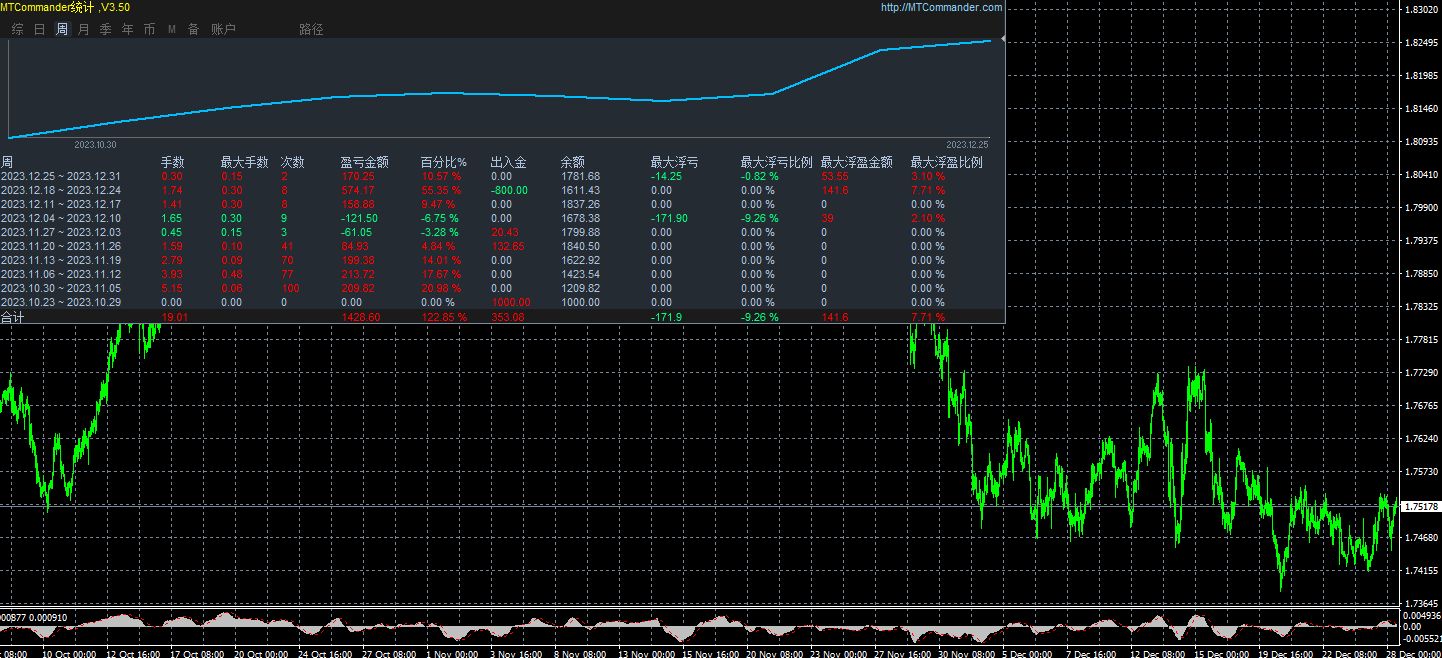Open the 季 quarterly tab
Viewport: 1442px width, 658px height.
[105, 29]
